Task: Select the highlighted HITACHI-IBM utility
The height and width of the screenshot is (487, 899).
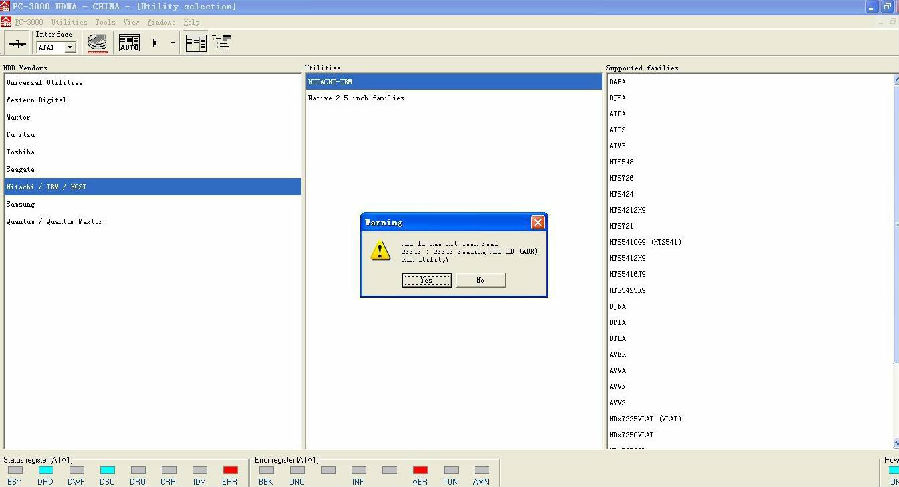Action: (x=454, y=81)
